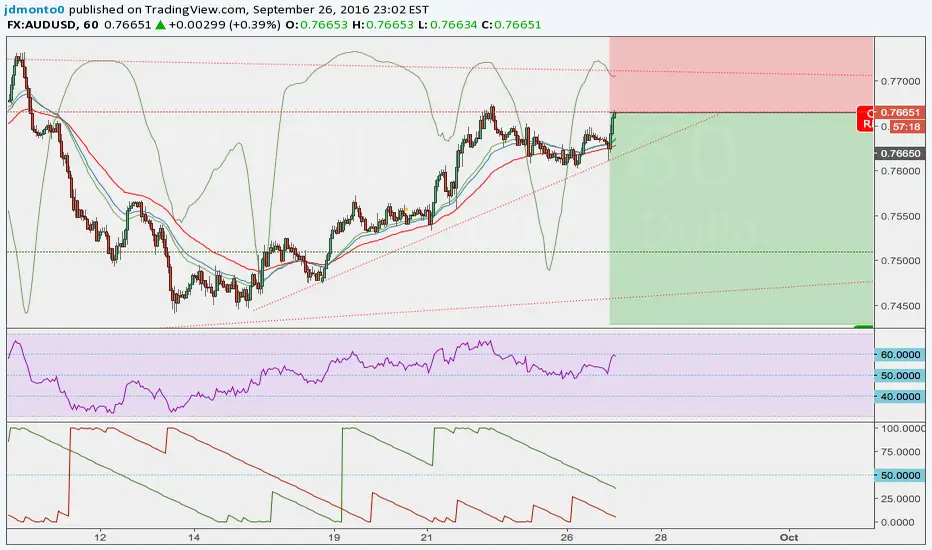
Task: Select the FX:AUDUSD, 60 symbol title
Action: (53, 25)
